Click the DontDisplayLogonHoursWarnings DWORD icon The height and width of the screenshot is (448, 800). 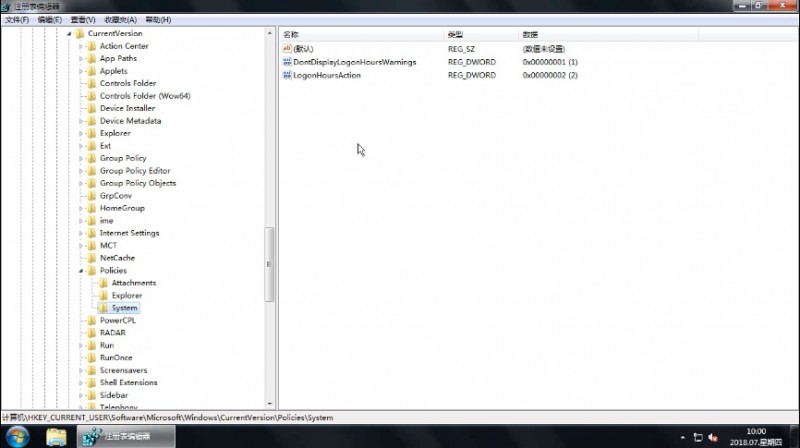(287, 62)
